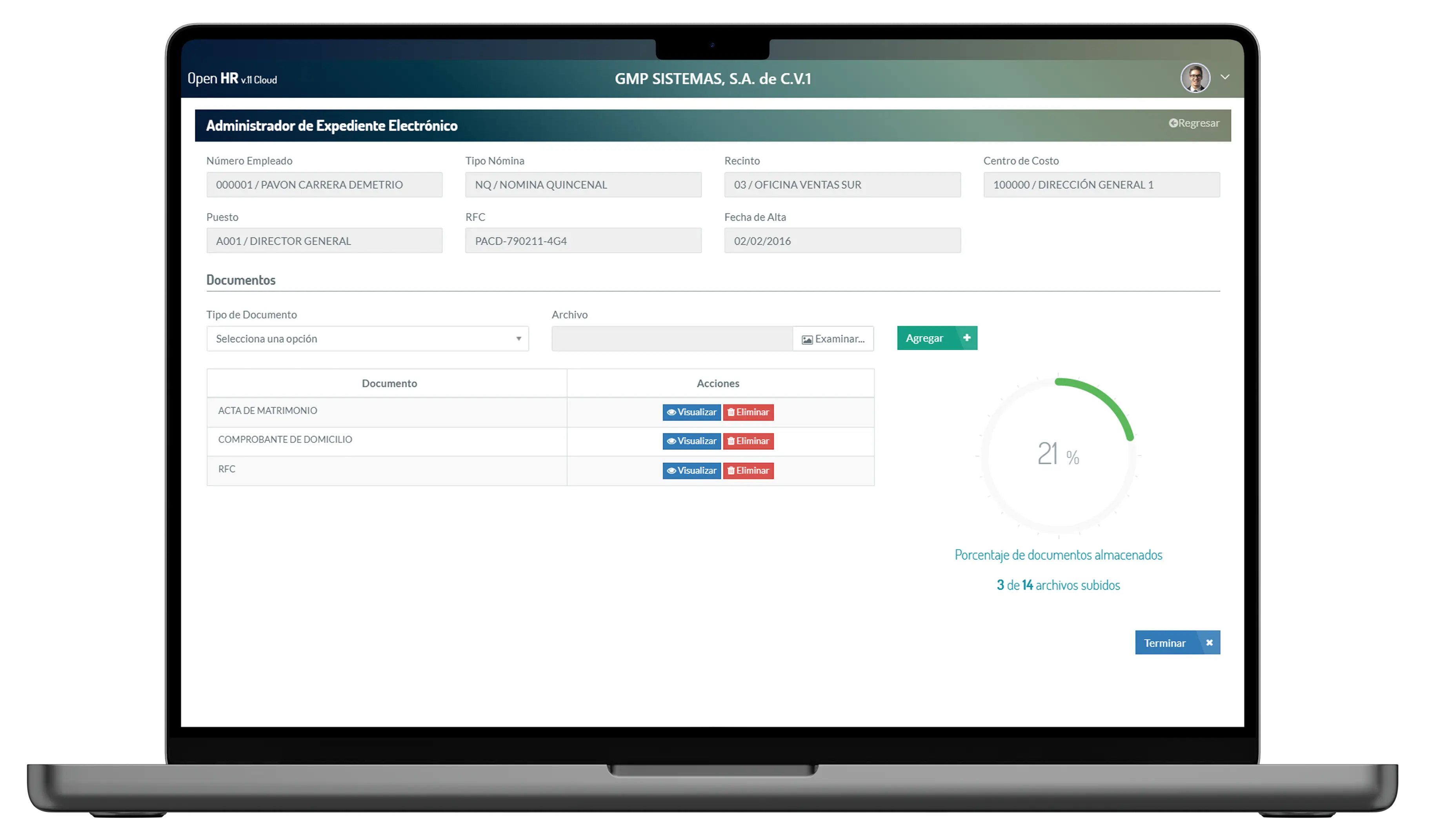Click the X icon inside Terminar button
Screen dimensions: 1430x840
click(x=1209, y=642)
